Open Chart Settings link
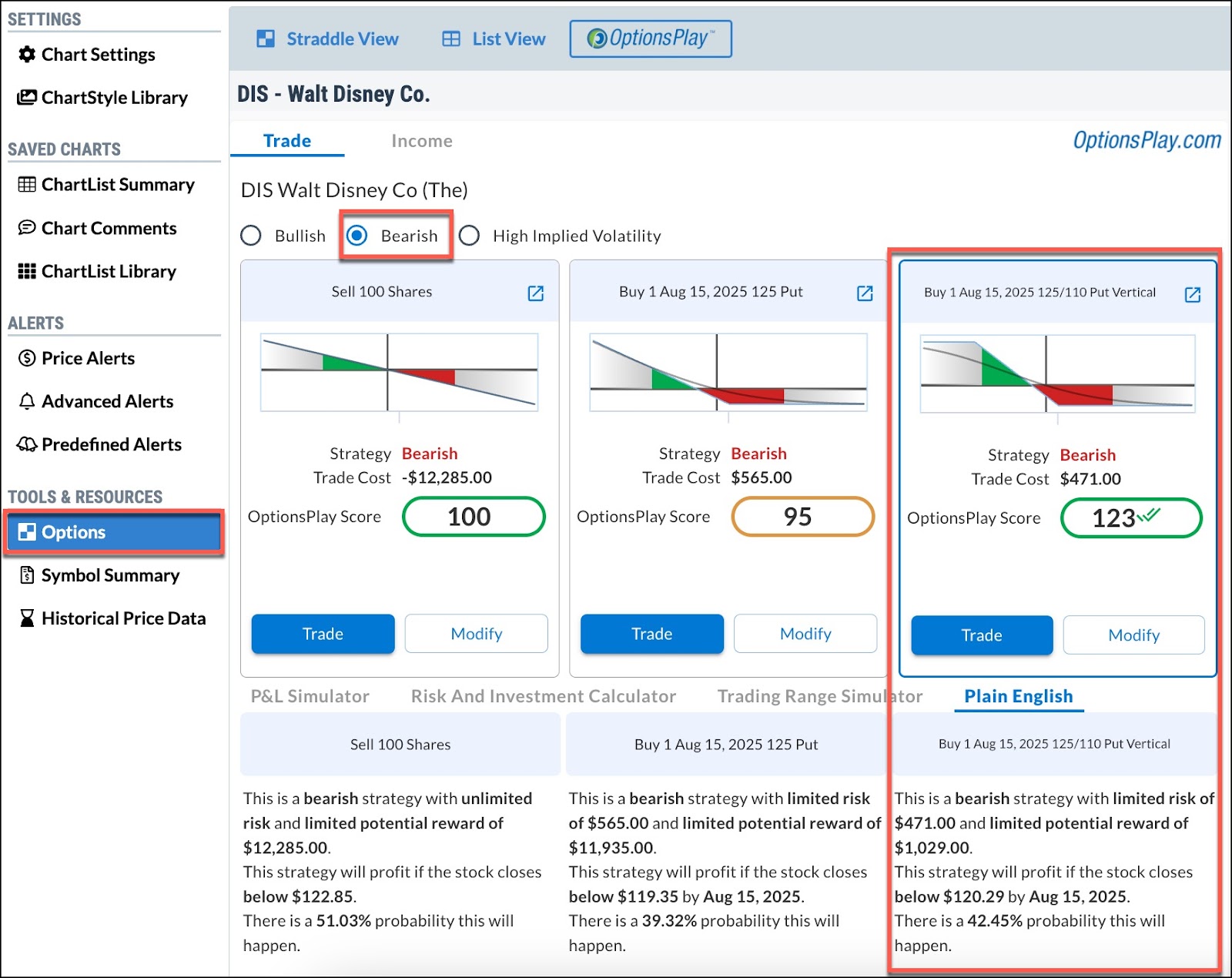This screenshot has width=1232, height=978. point(99,55)
